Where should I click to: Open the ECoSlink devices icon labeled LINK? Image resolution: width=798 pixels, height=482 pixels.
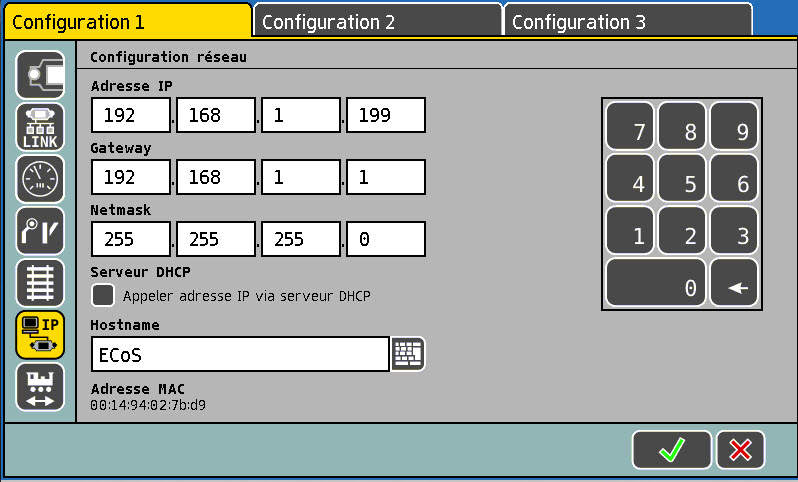point(40,127)
